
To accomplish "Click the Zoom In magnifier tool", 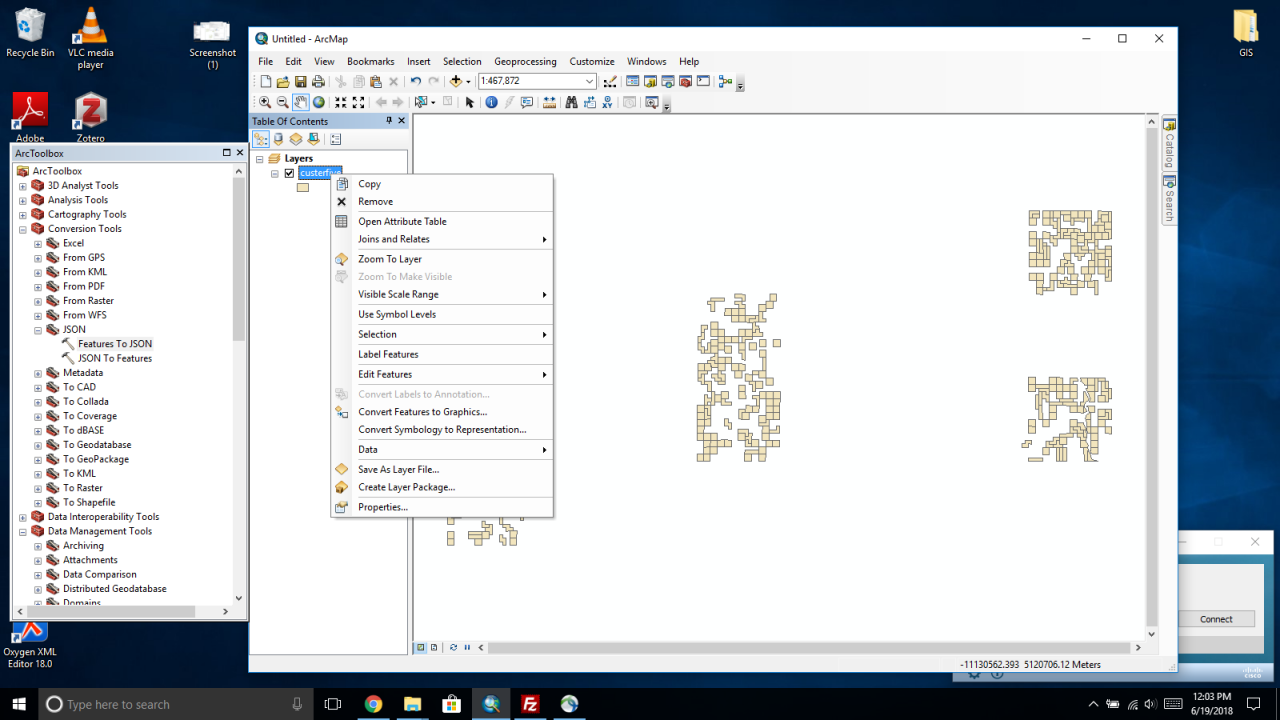I will pos(265,102).
